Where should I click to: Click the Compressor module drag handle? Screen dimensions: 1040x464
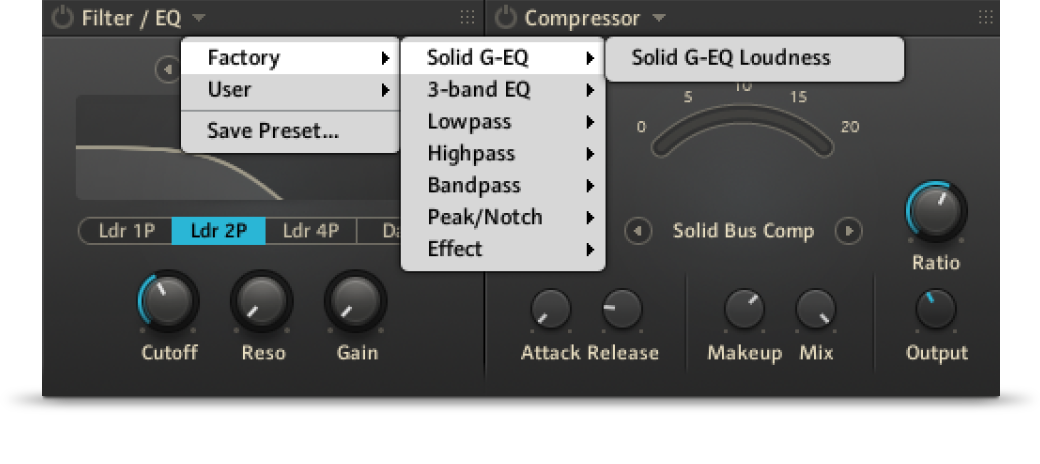click(x=986, y=18)
